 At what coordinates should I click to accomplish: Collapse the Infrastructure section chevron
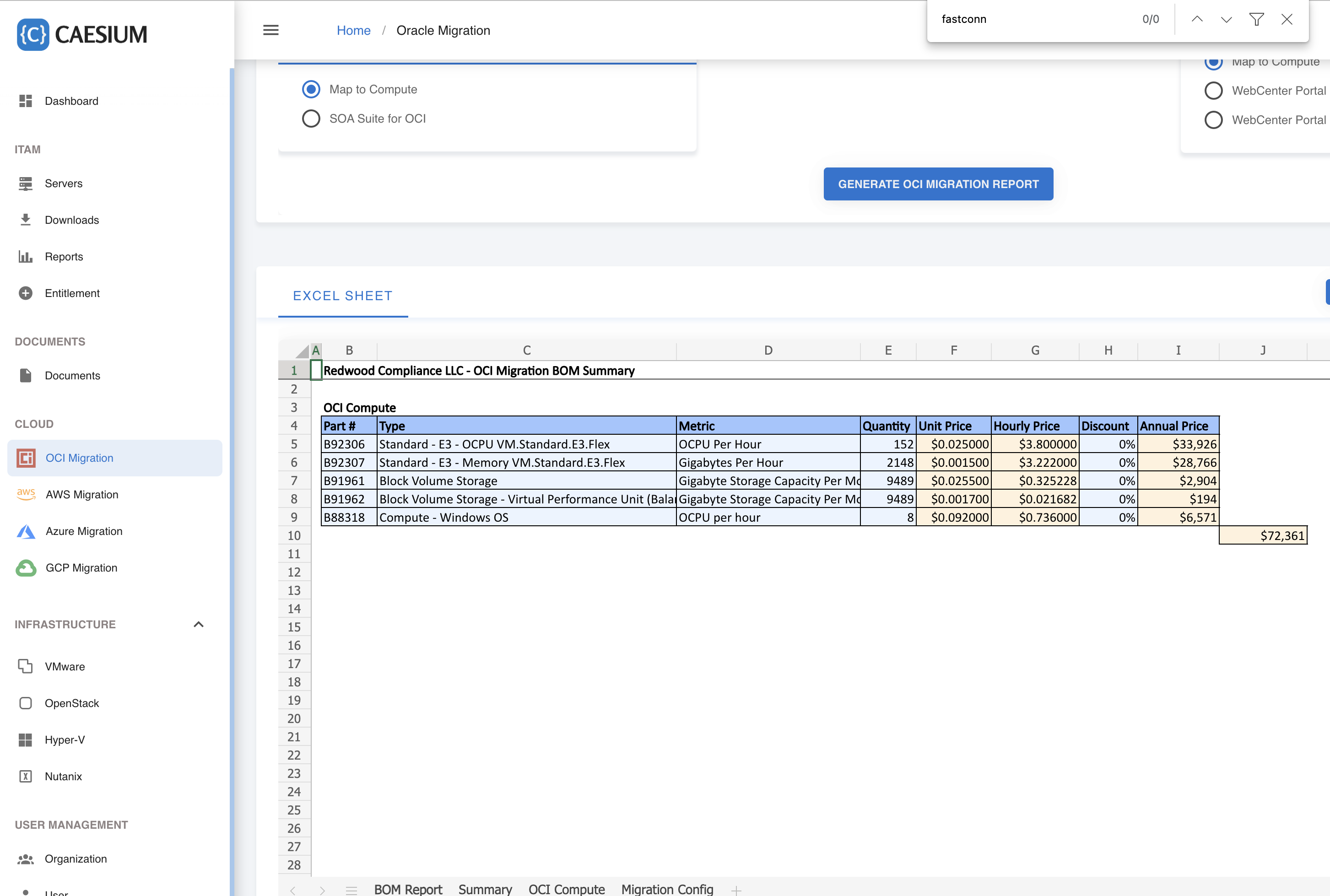[198, 624]
